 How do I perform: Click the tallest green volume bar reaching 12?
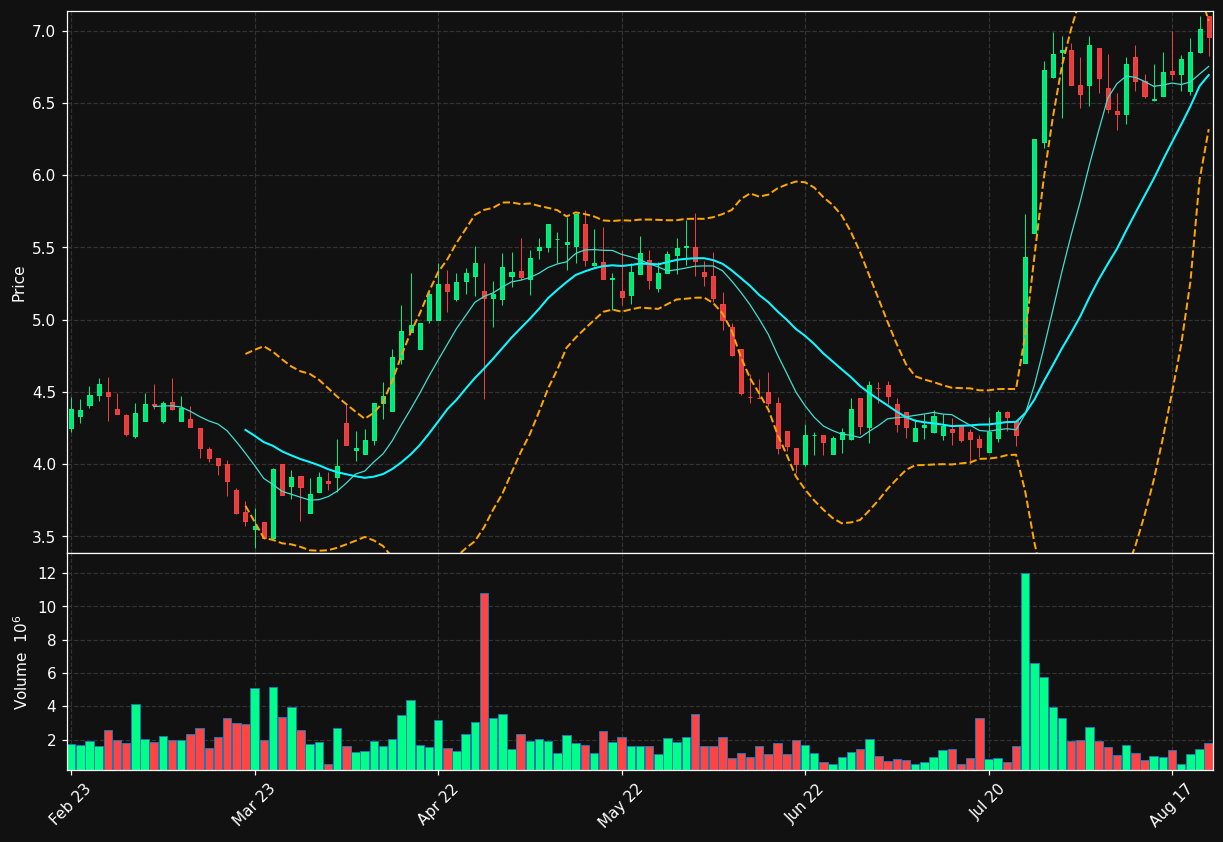(x=1025, y=671)
